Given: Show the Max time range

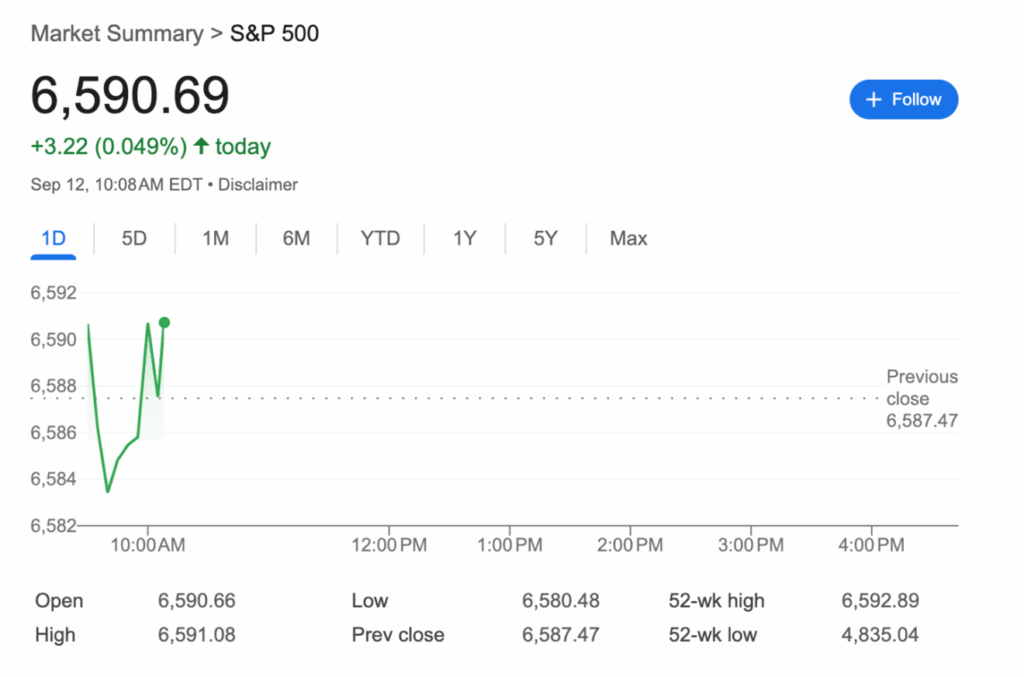Looking at the screenshot, I should [628, 238].
